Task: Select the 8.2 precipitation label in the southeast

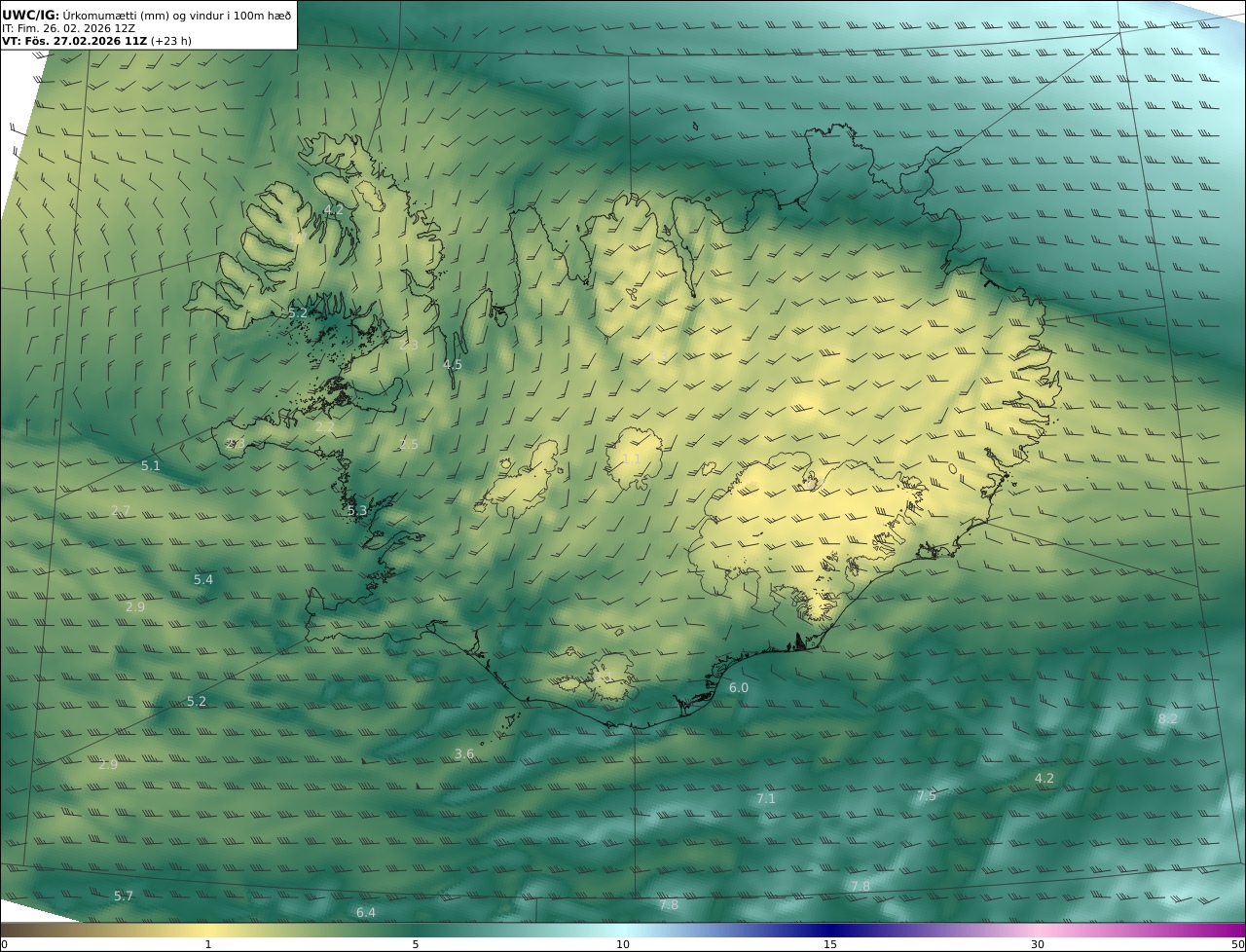Action: (x=1167, y=719)
